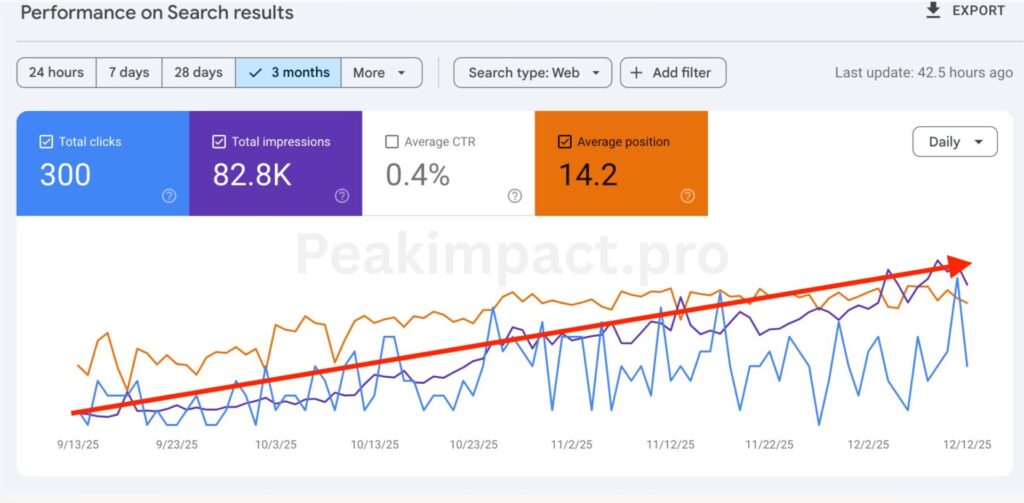Switch to the 7 days range
Image resolution: width=1024 pixels, height=503 pixels.
coord(129,73)
